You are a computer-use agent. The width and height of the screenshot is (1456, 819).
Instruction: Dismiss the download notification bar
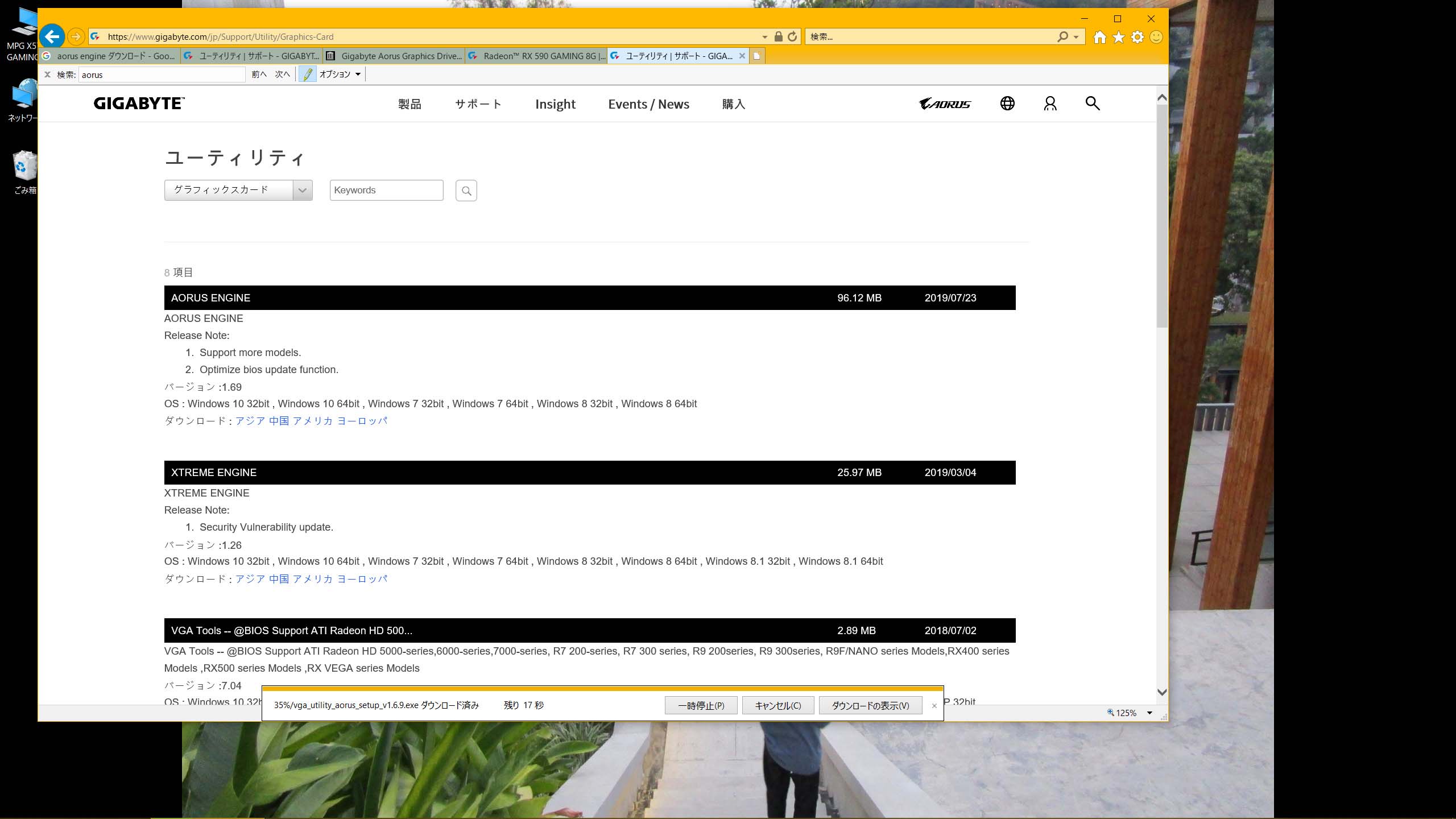[934, 706]
